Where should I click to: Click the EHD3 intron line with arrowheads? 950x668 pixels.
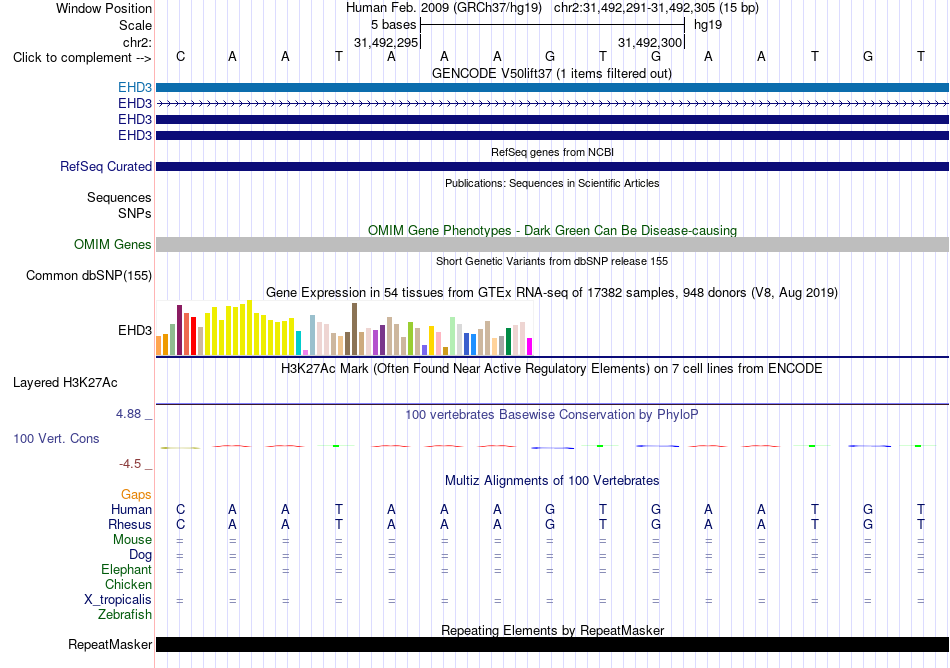pos(552,104)
